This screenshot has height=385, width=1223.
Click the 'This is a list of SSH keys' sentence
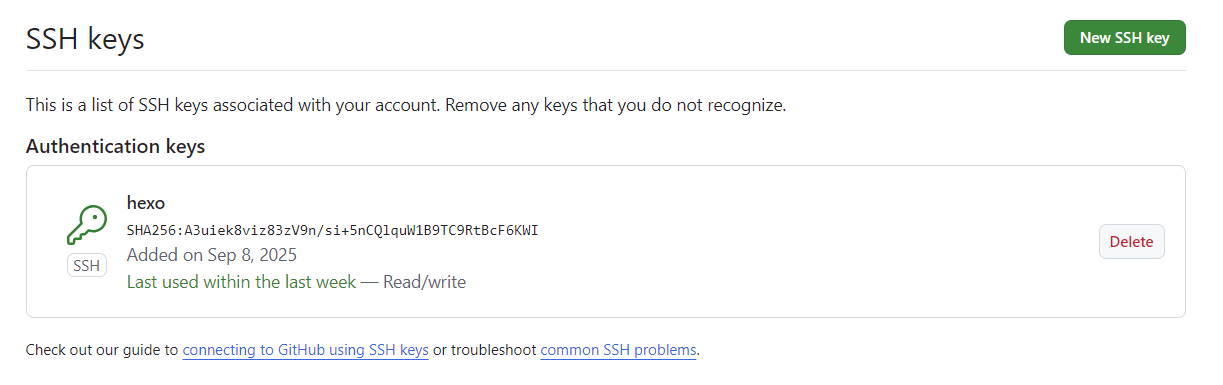[x=233, y=104]
